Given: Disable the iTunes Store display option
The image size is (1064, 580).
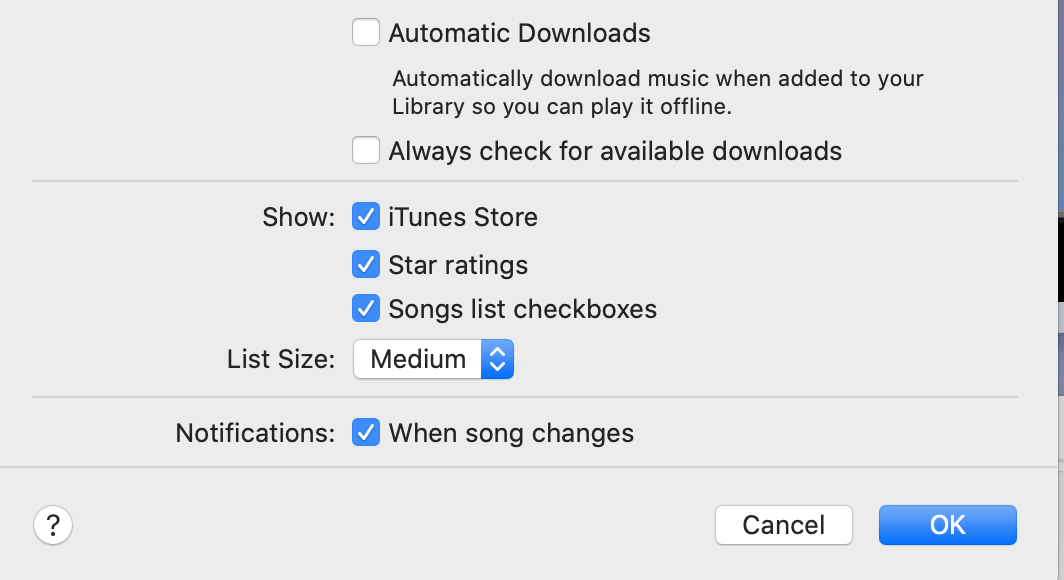Looking at the screenshot, I should [x=366, y=216].
